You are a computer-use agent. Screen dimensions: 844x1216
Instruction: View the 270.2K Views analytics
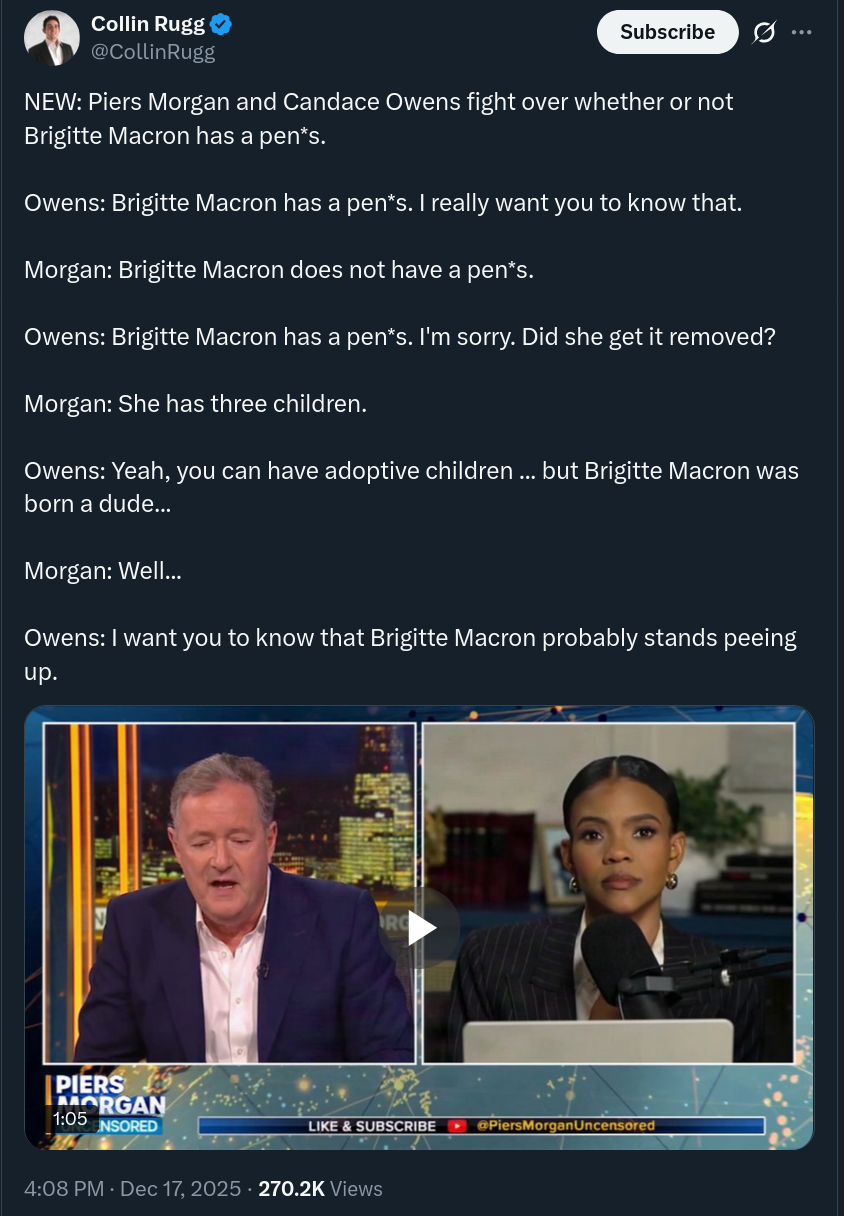click(320, 1188)
